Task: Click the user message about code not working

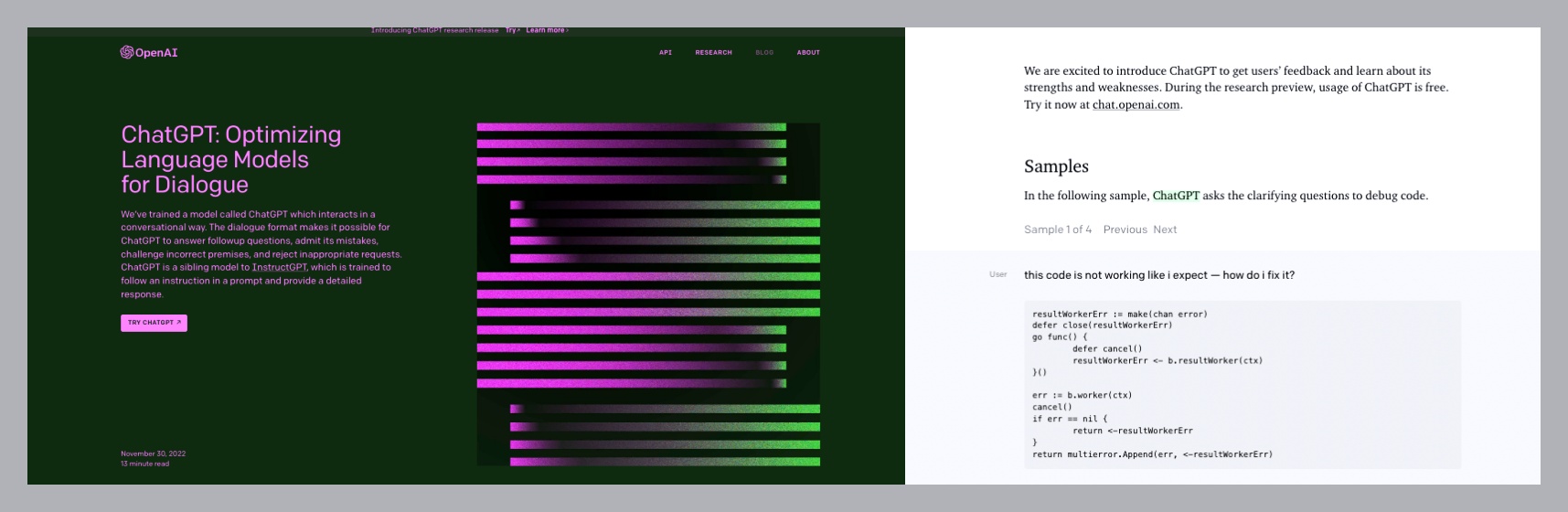Action: pos(1159,275)
